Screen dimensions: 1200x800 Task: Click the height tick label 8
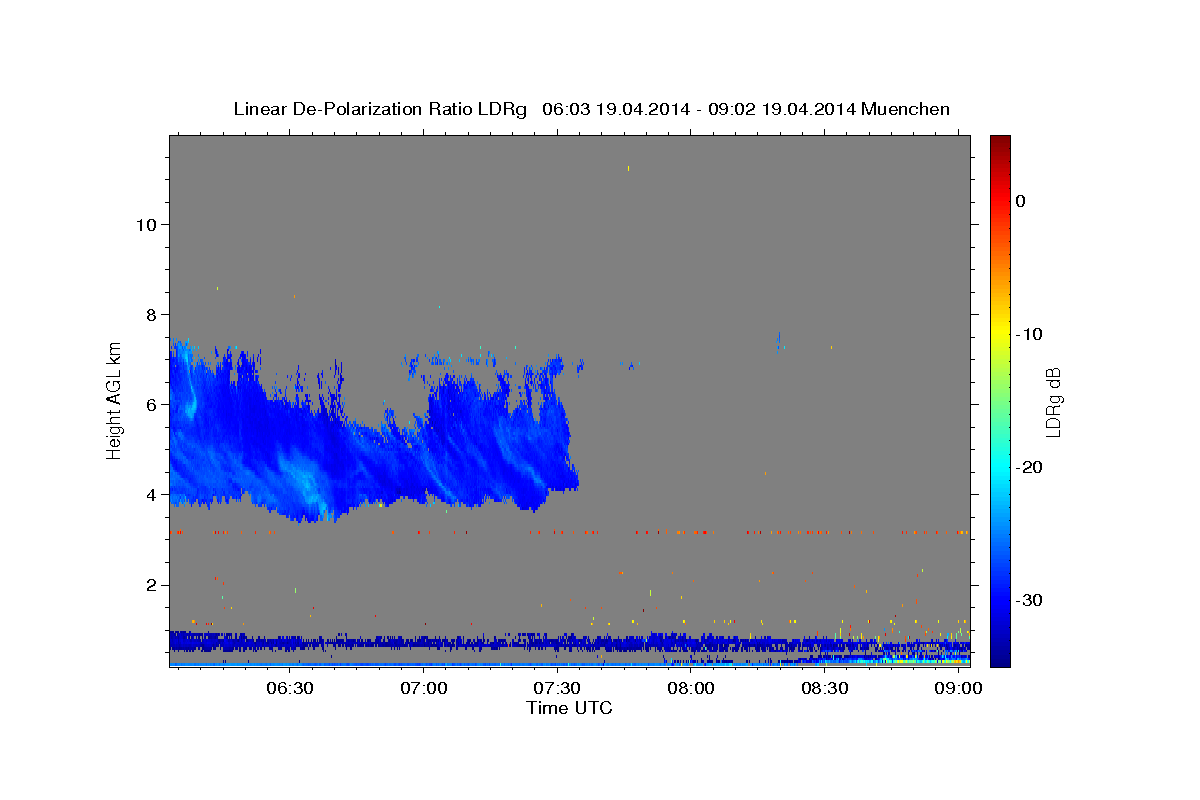point(150,314)
